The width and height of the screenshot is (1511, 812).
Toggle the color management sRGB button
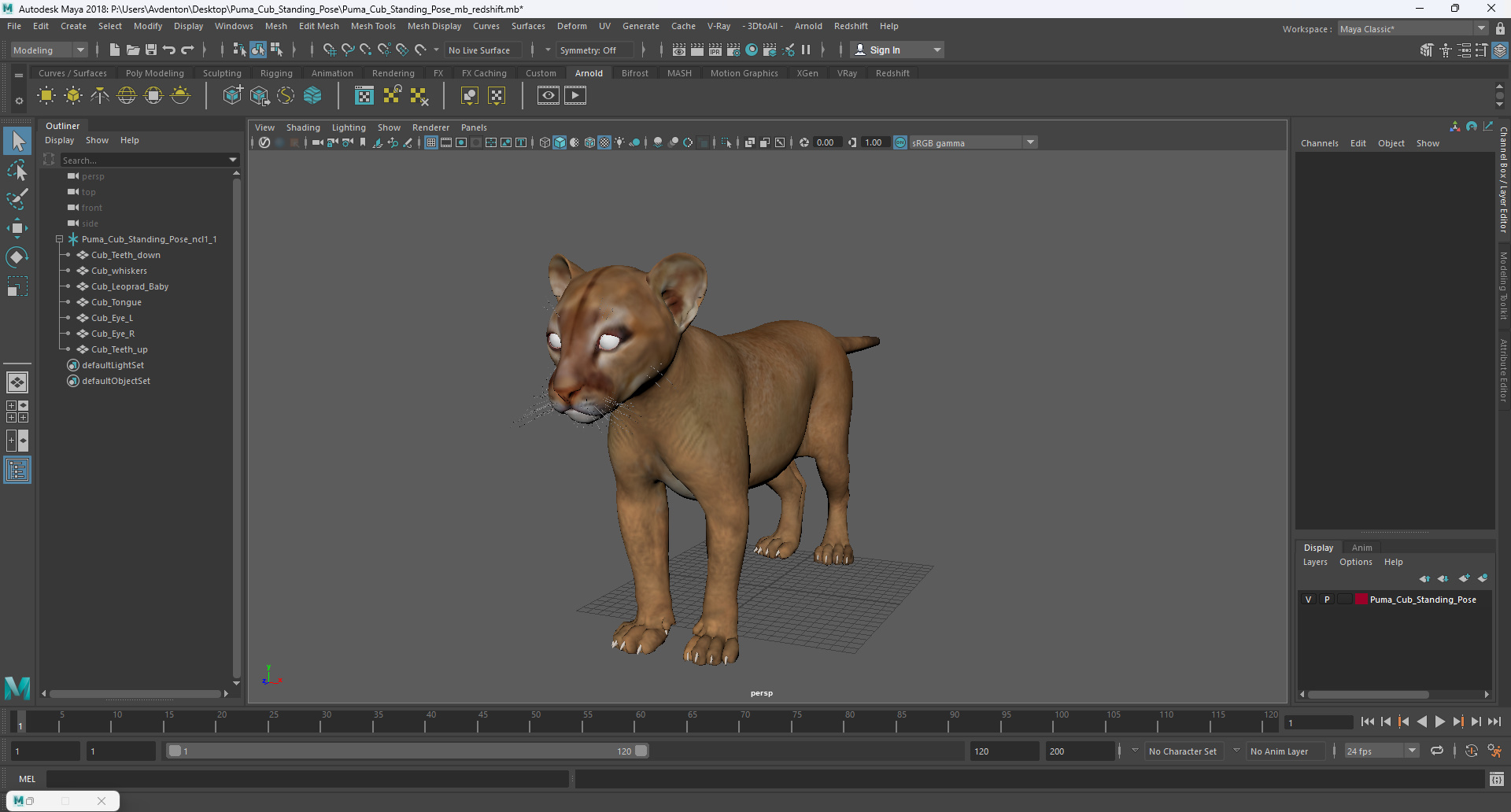click(x=900, y=142)
